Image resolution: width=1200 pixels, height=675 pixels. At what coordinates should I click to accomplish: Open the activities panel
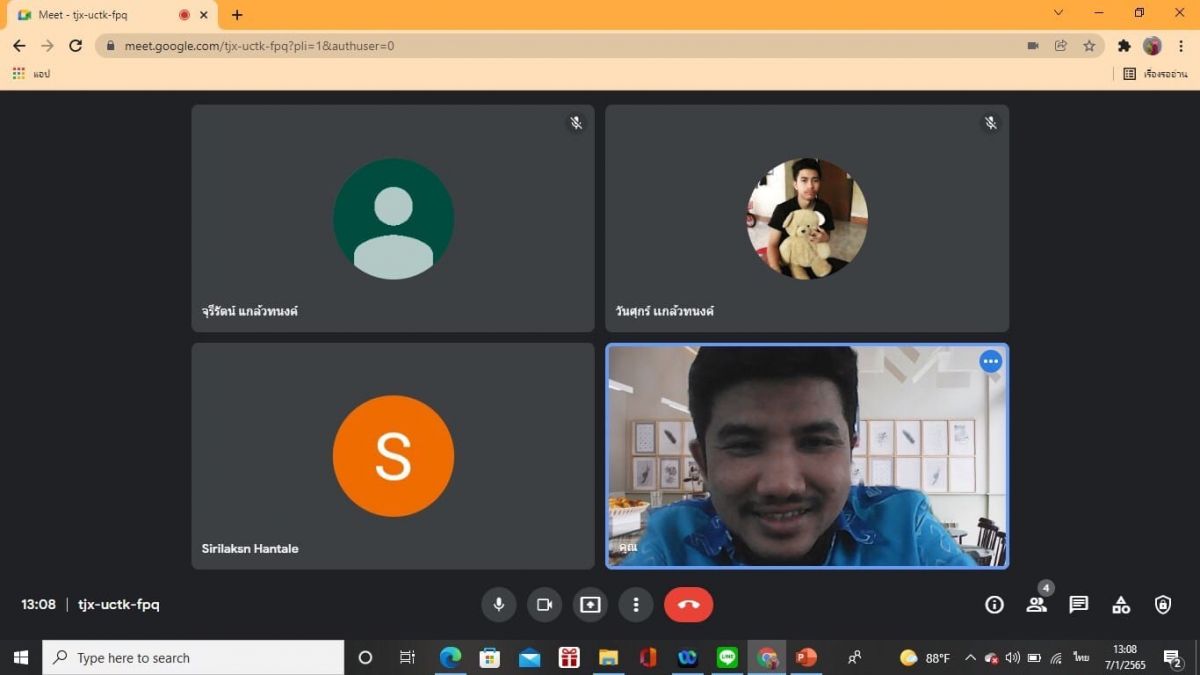point(1121,604)
